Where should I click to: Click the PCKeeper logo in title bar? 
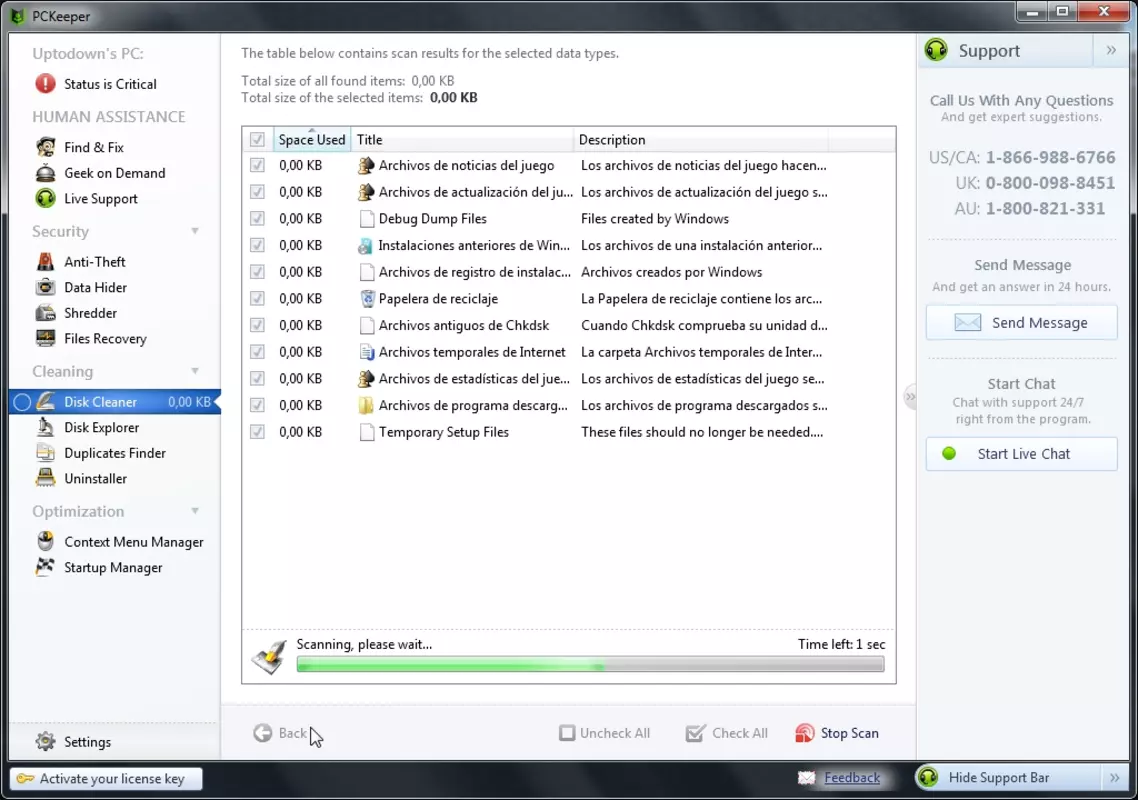(17, 15)
